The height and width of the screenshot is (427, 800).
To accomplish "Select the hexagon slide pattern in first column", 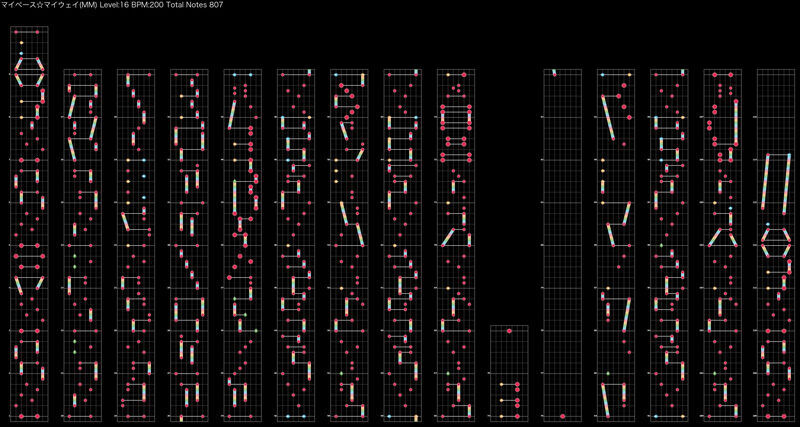I will pyautogui.click(x=28, y=71).
